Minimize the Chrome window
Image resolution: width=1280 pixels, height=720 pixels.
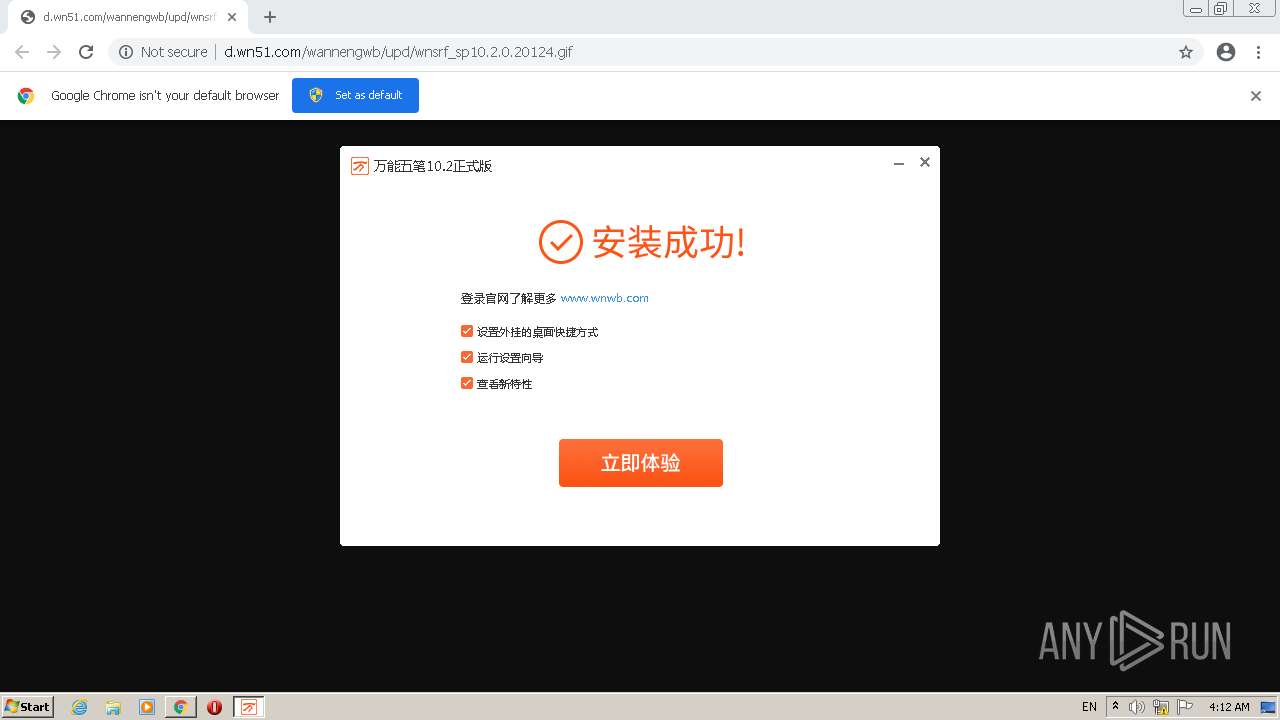[1196, 8]
